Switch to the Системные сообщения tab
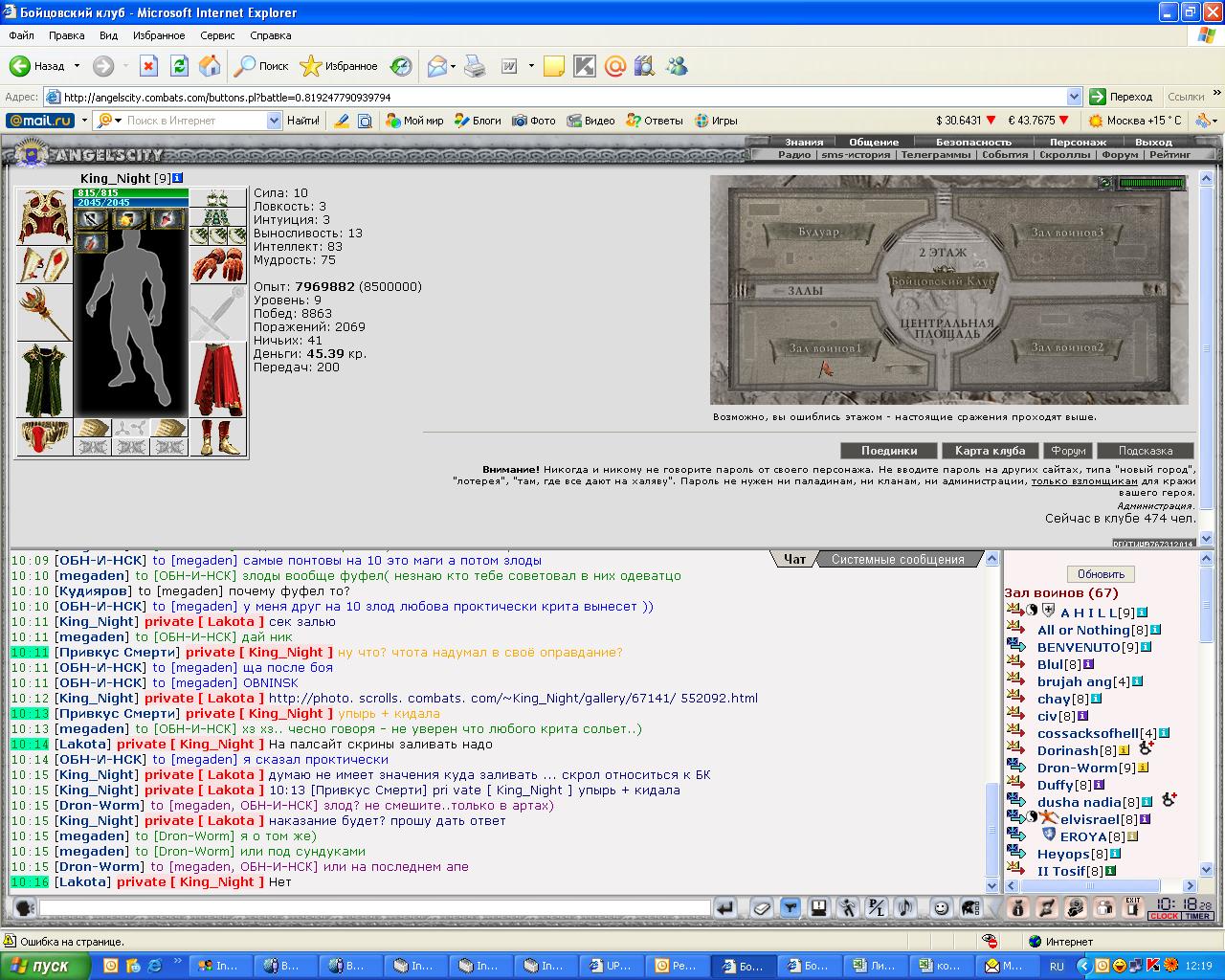The width and height of the screenshot is (1225, 980). point(898,559)
